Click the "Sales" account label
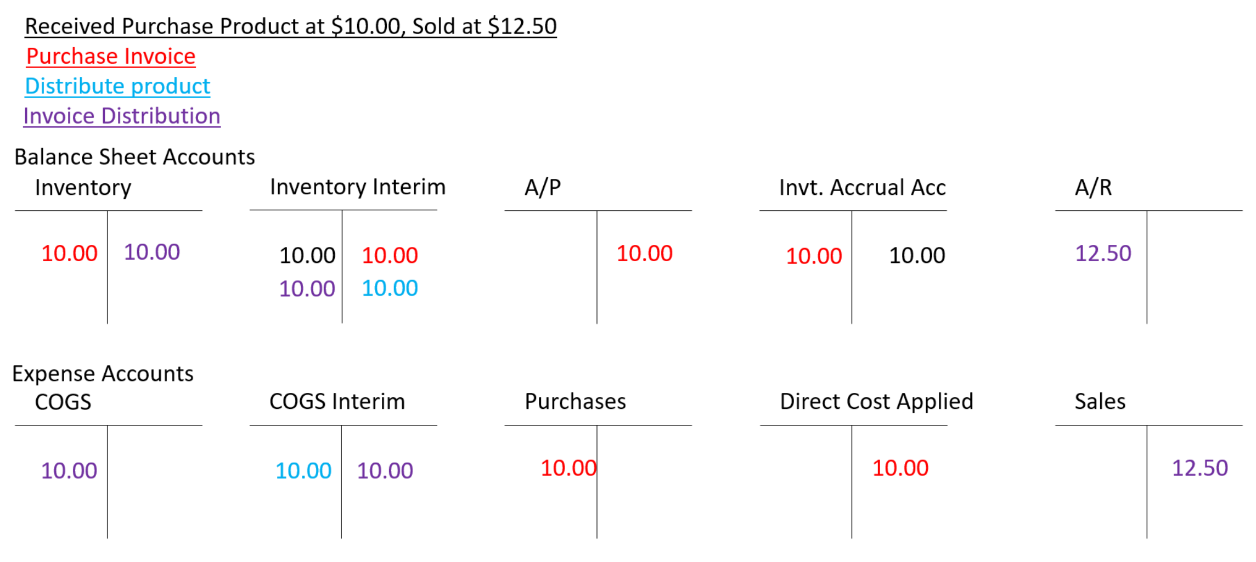 tap(1100, 402)
